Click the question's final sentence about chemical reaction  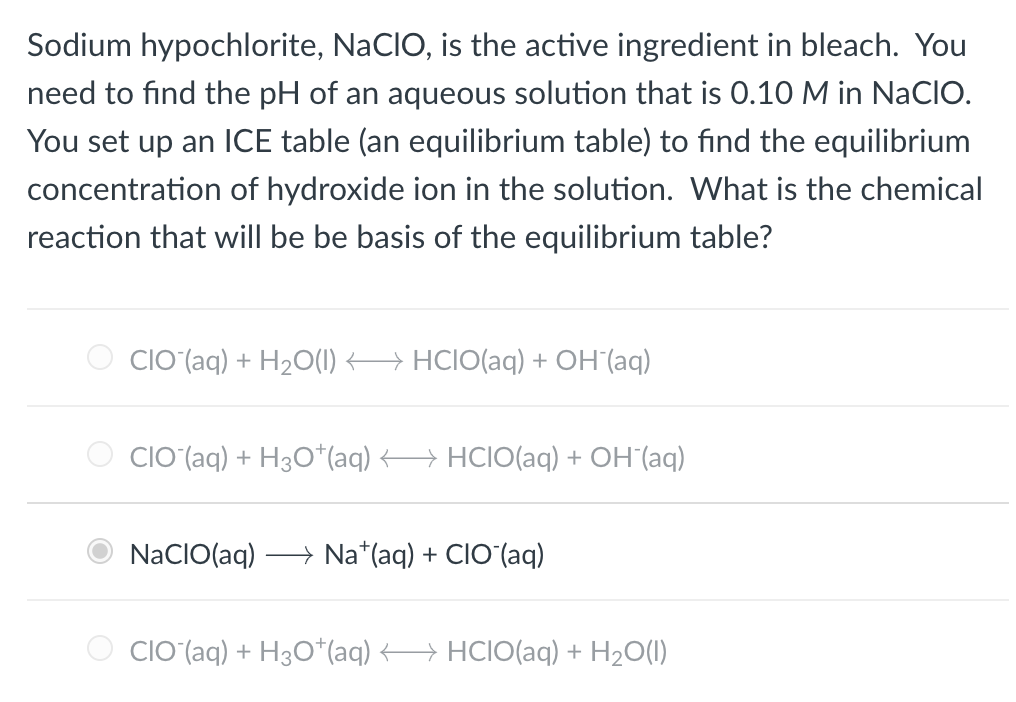[x=505, y=213]
